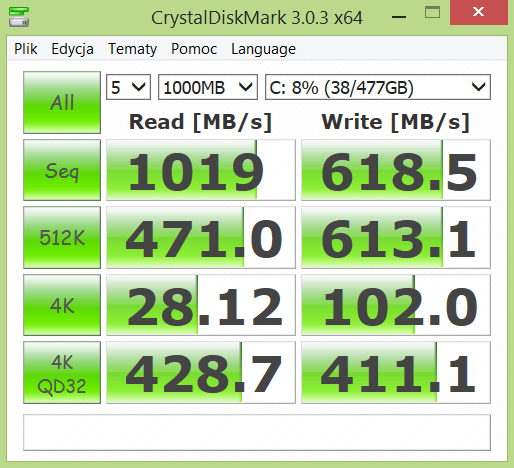The image size is (514, 468).
Task: Start the 4K test
Action: pyautogui.click(x=62, y=305)
